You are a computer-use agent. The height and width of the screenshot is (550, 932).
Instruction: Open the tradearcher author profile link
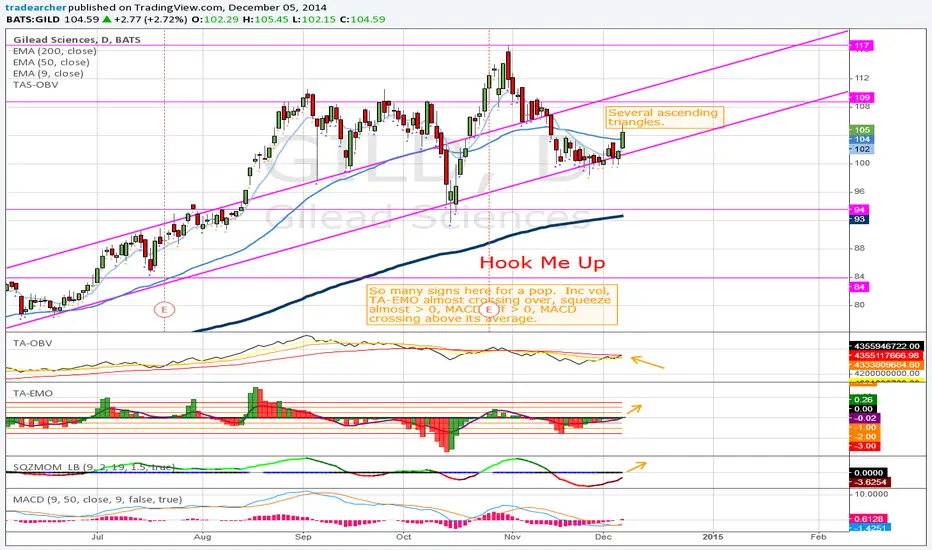pos(36,8)
